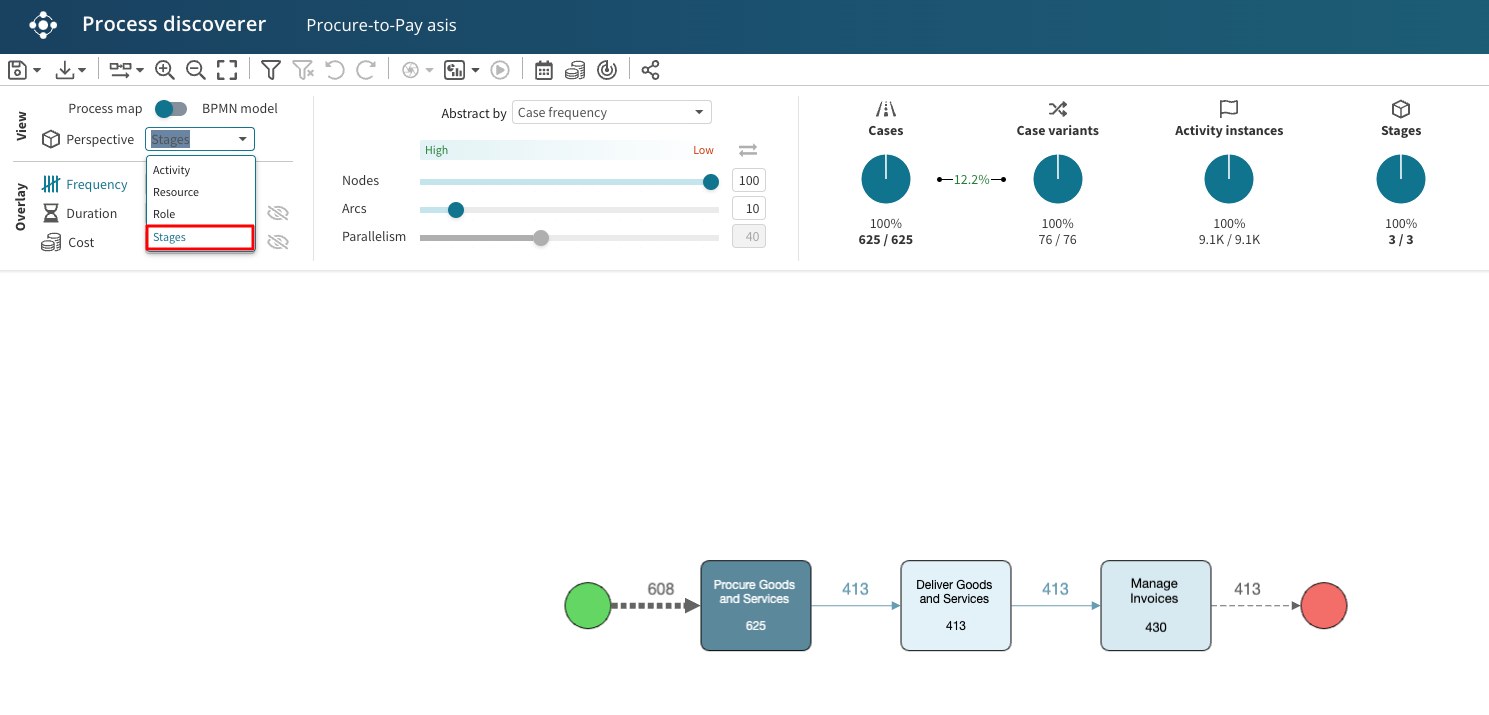
Task: Expand the Abstract by Case frequency dropdown
Action: tap(611, 112)
